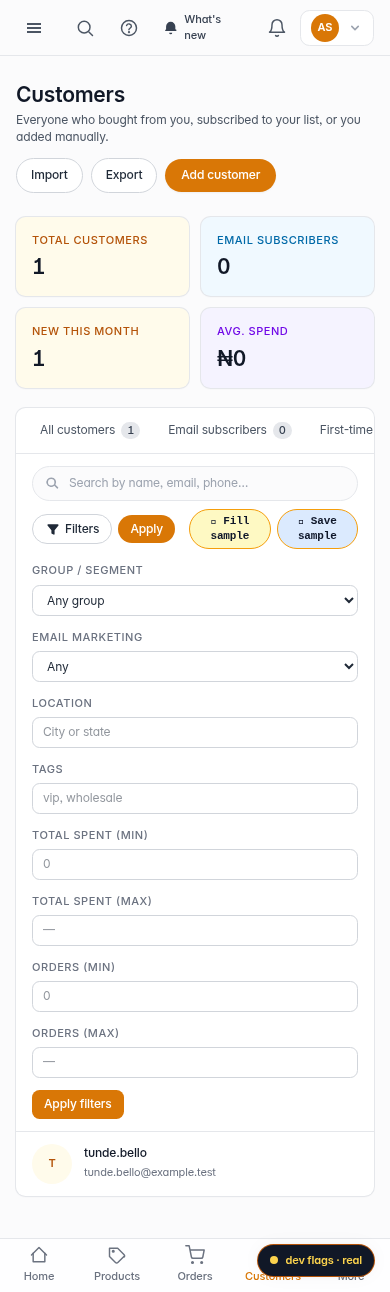Switch to First-time tab
The image size is (390, 1292).
(x=346, y=430)
